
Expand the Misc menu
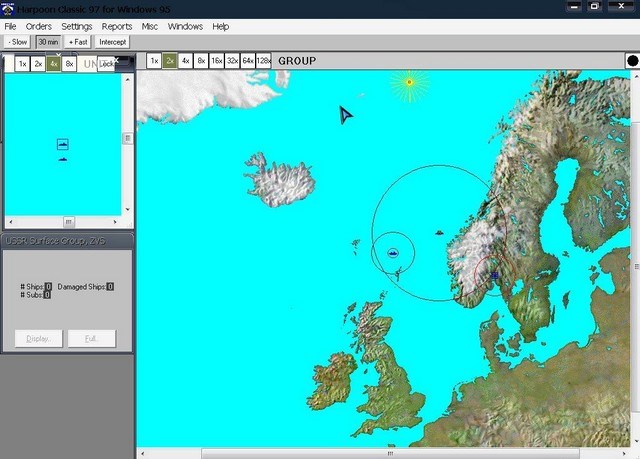pyautogui.click(x=150, y=26)
